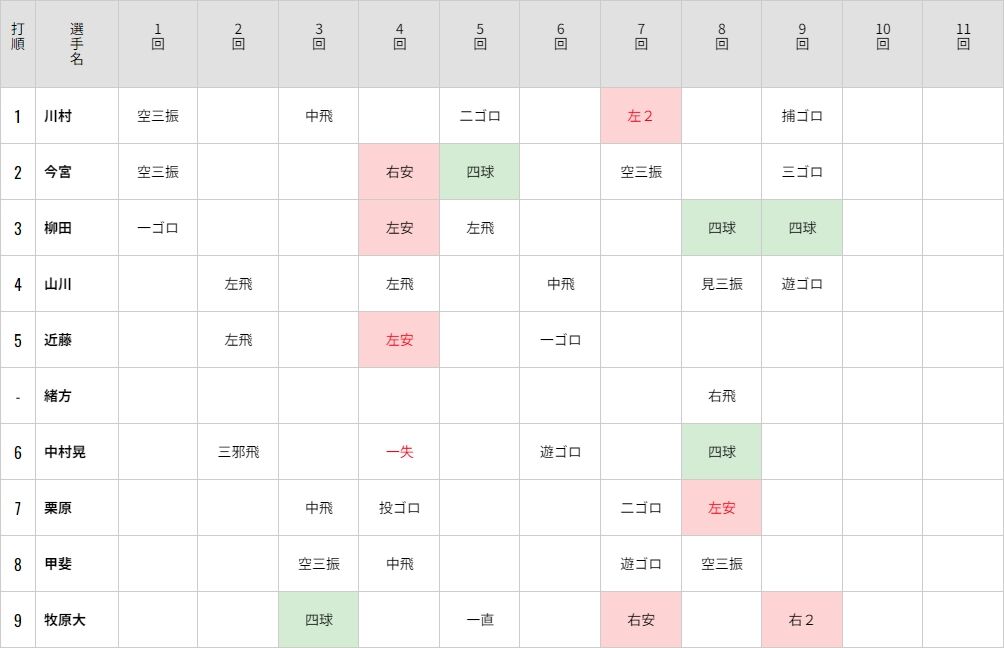
Task: Click player name 今宮
Action: (58, 172)
